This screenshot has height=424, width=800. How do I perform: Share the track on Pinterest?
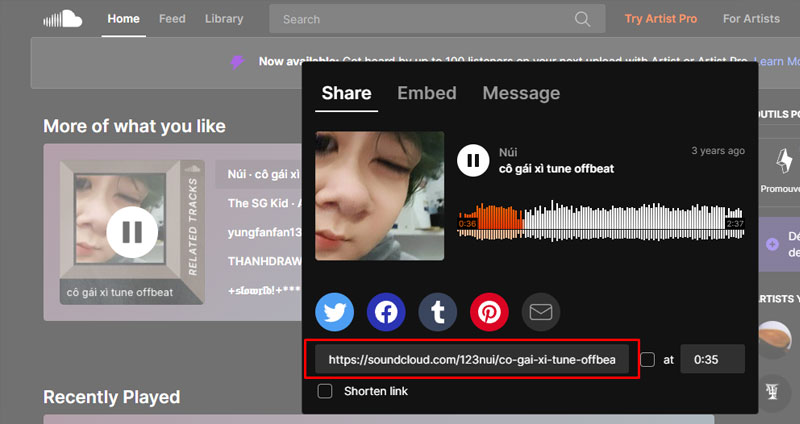point(489,312)
